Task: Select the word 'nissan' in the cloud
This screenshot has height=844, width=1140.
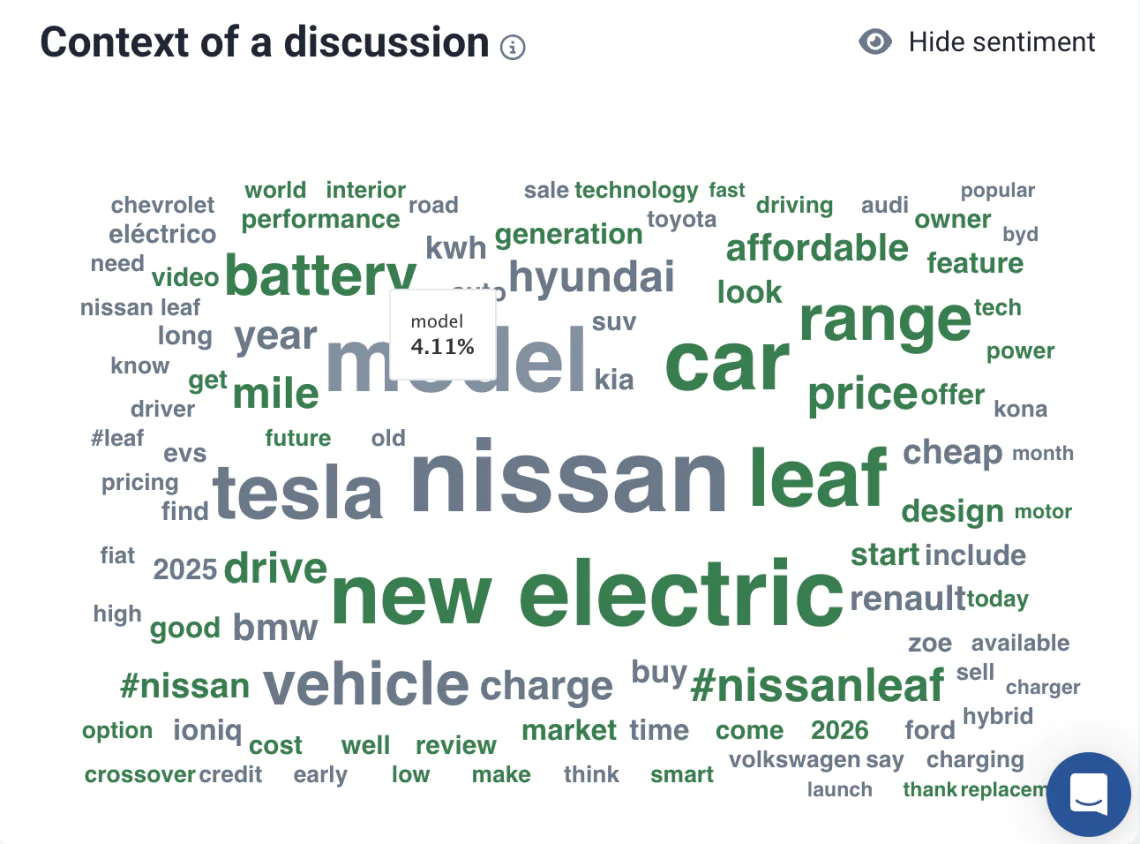Action: [569, 476]
